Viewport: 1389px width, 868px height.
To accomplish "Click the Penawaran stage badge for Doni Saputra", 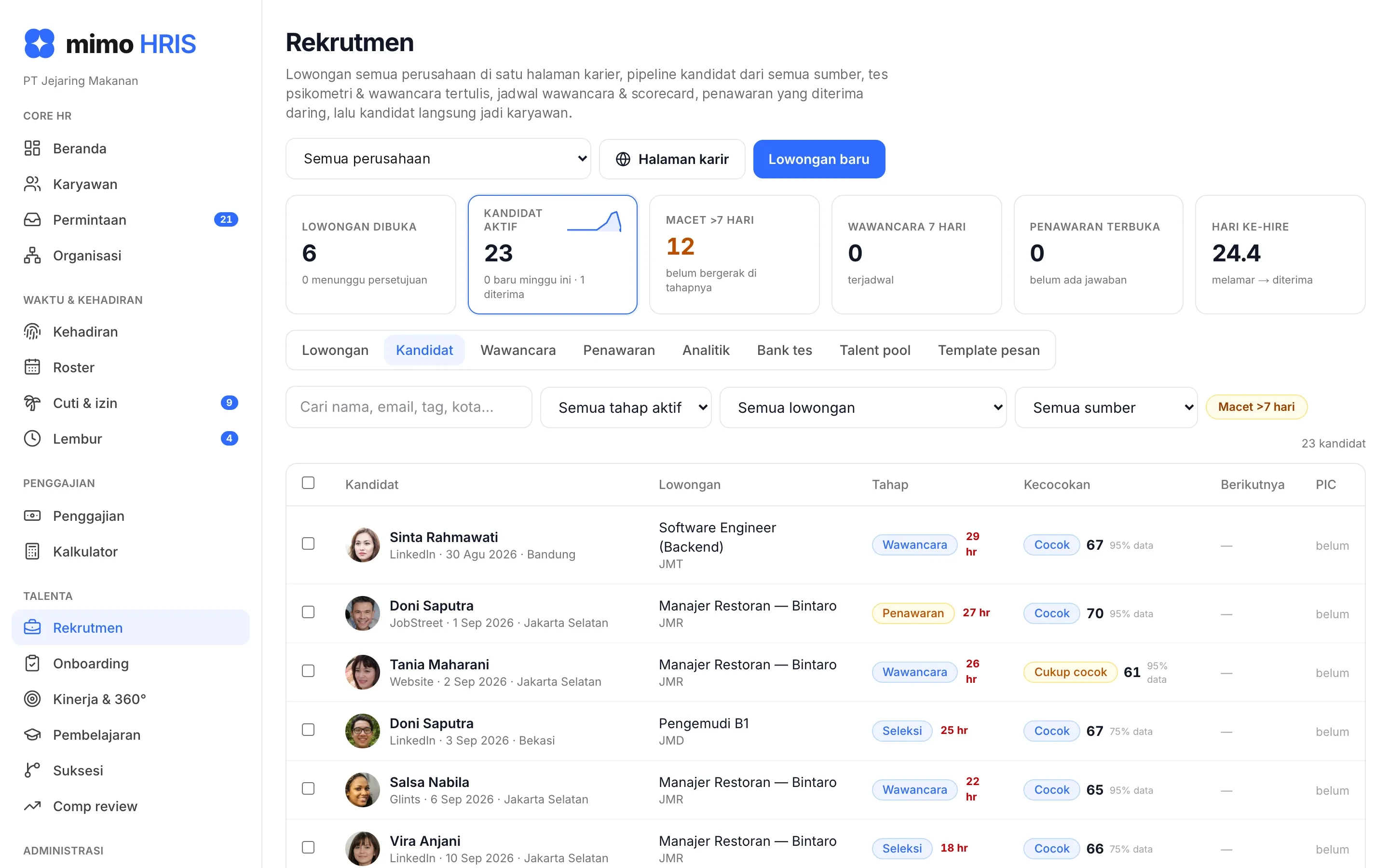I will click(x=912, y=612).
